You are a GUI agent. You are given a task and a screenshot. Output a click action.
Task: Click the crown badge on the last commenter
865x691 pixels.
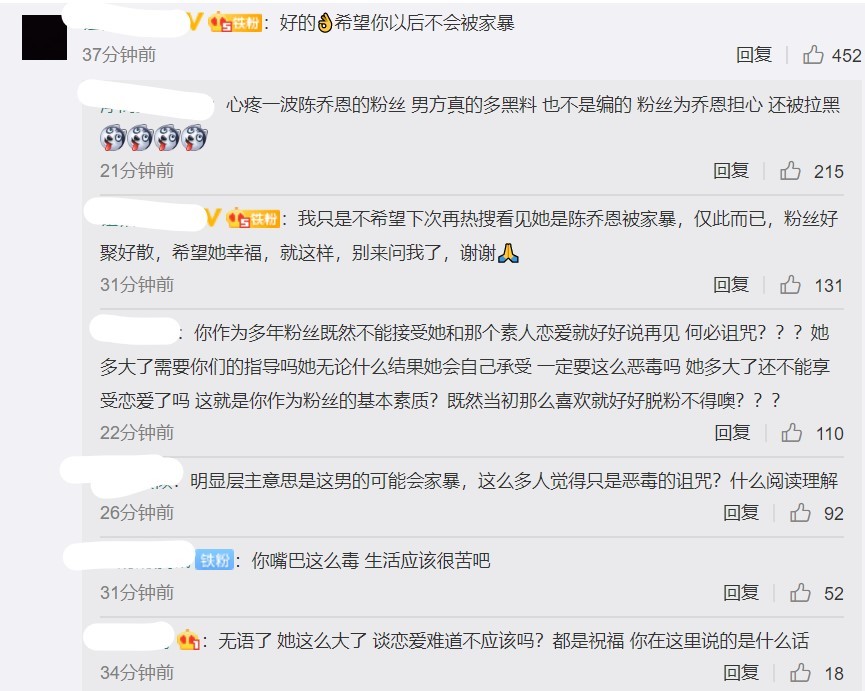tap(188, 640)
